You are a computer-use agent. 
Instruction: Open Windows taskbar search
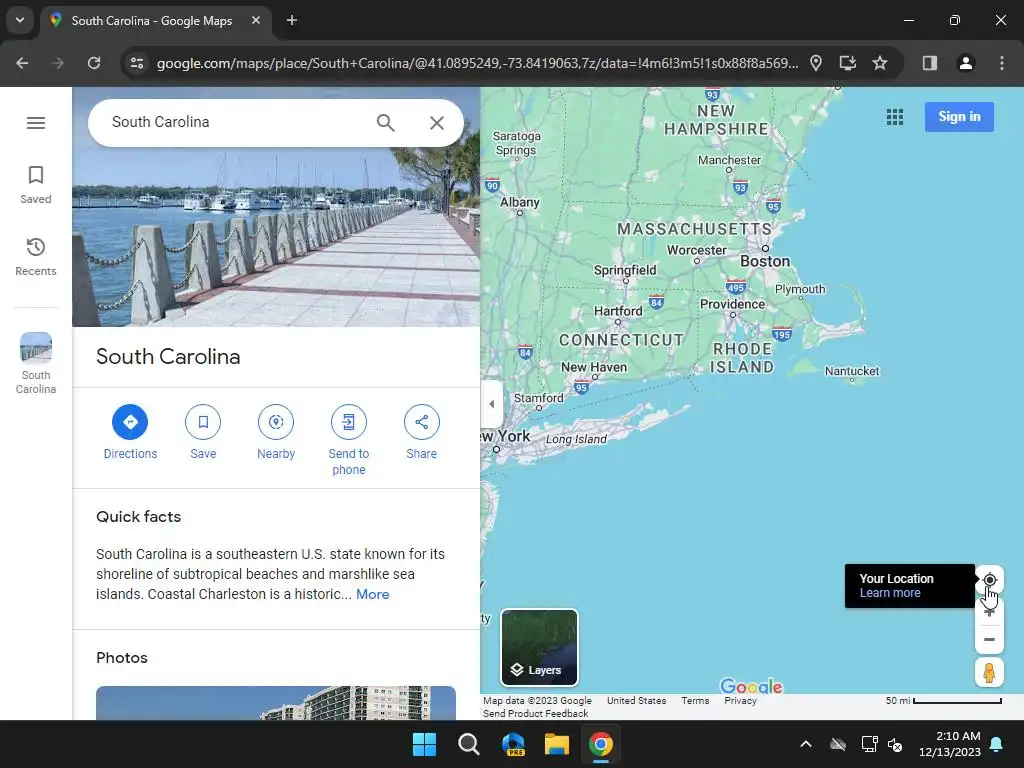click(x=469, y=744)
